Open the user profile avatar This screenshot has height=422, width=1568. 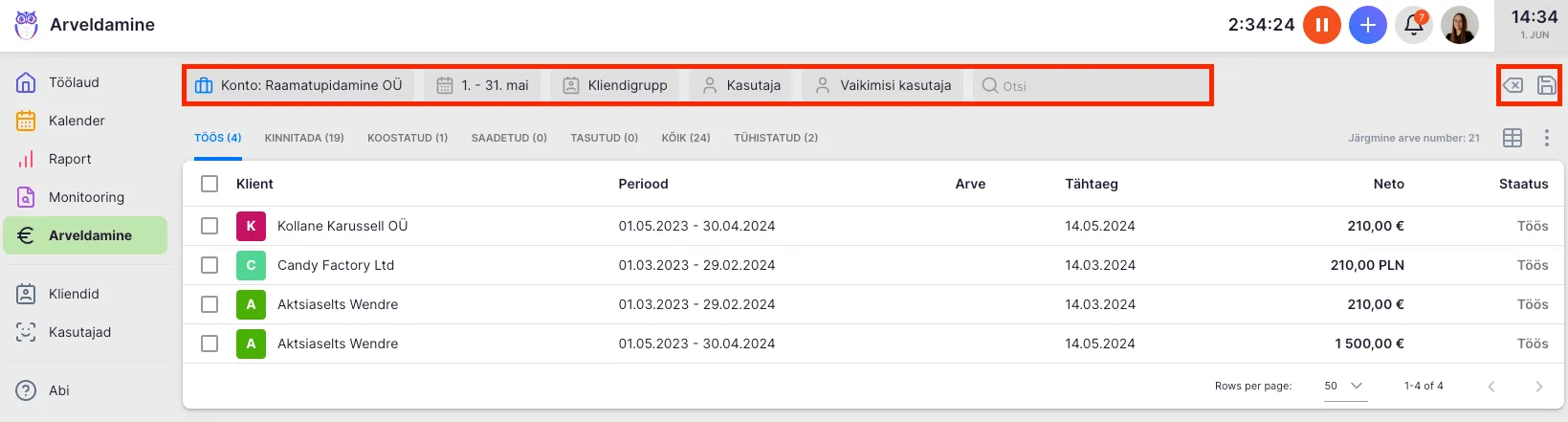(1459, 25)
